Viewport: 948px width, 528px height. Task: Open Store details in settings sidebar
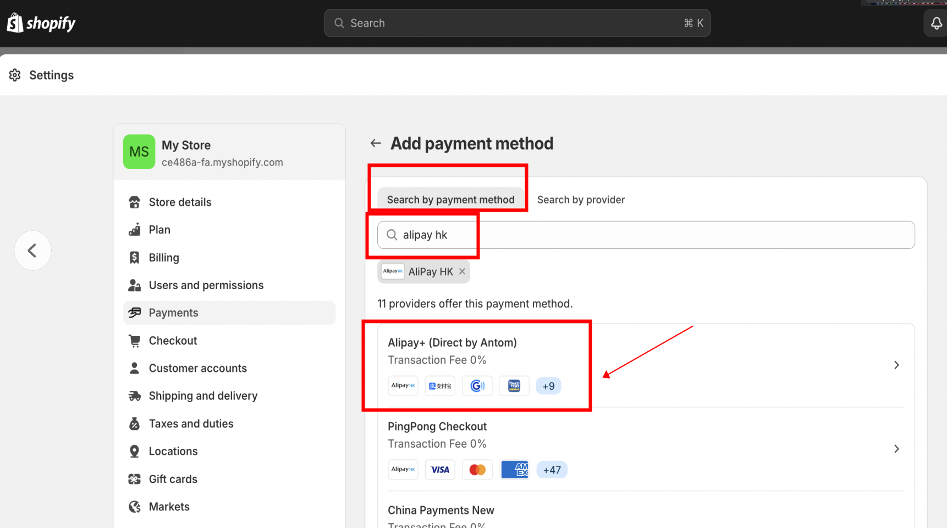tap(180, 202)
